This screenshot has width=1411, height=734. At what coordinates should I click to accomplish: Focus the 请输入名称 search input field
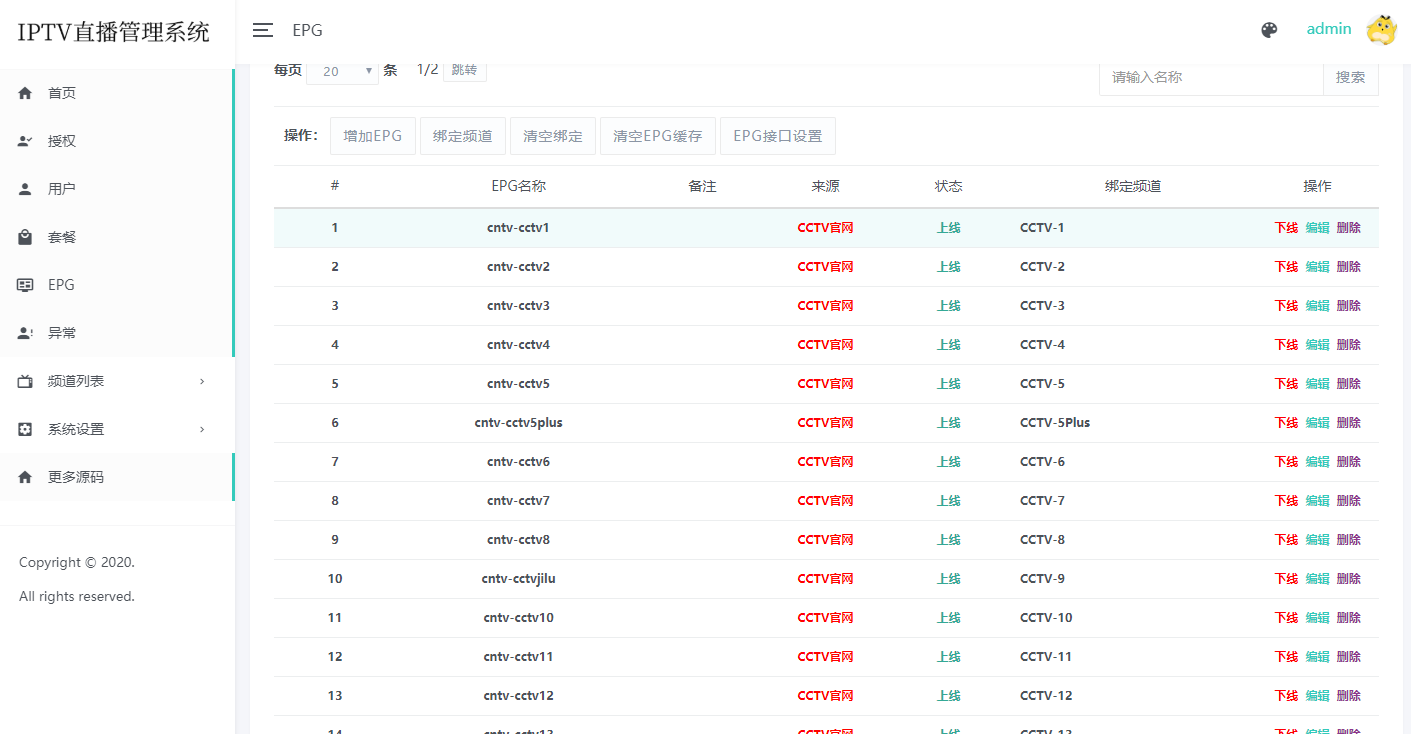1210,77
